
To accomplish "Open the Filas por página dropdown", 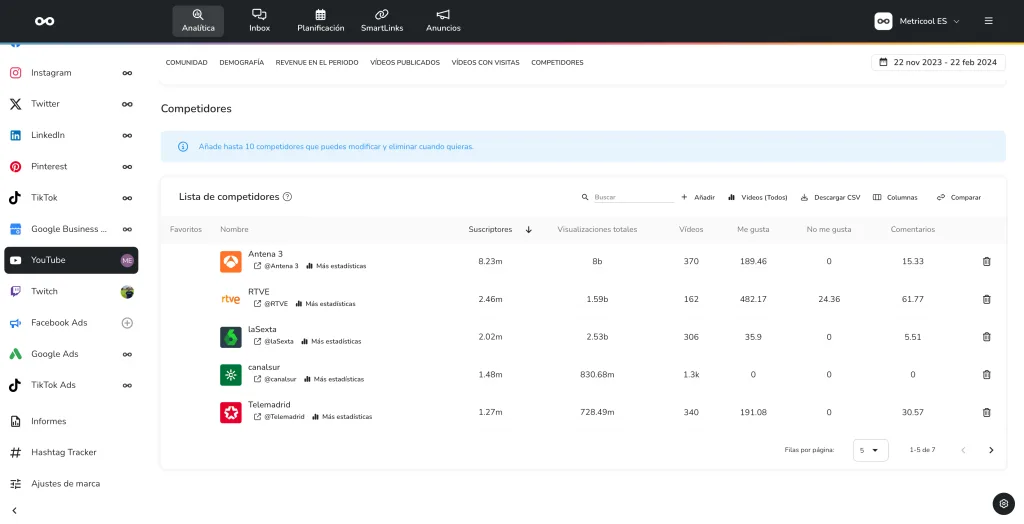I will click(x=871, y=450).
